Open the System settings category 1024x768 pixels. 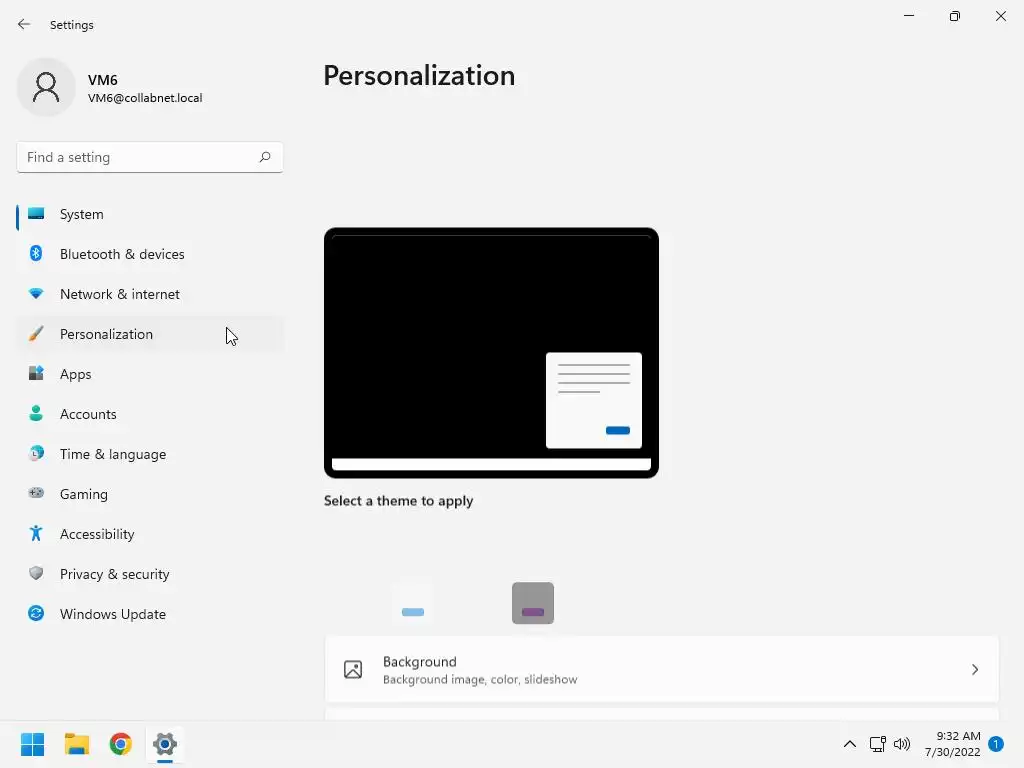(150, 214)
